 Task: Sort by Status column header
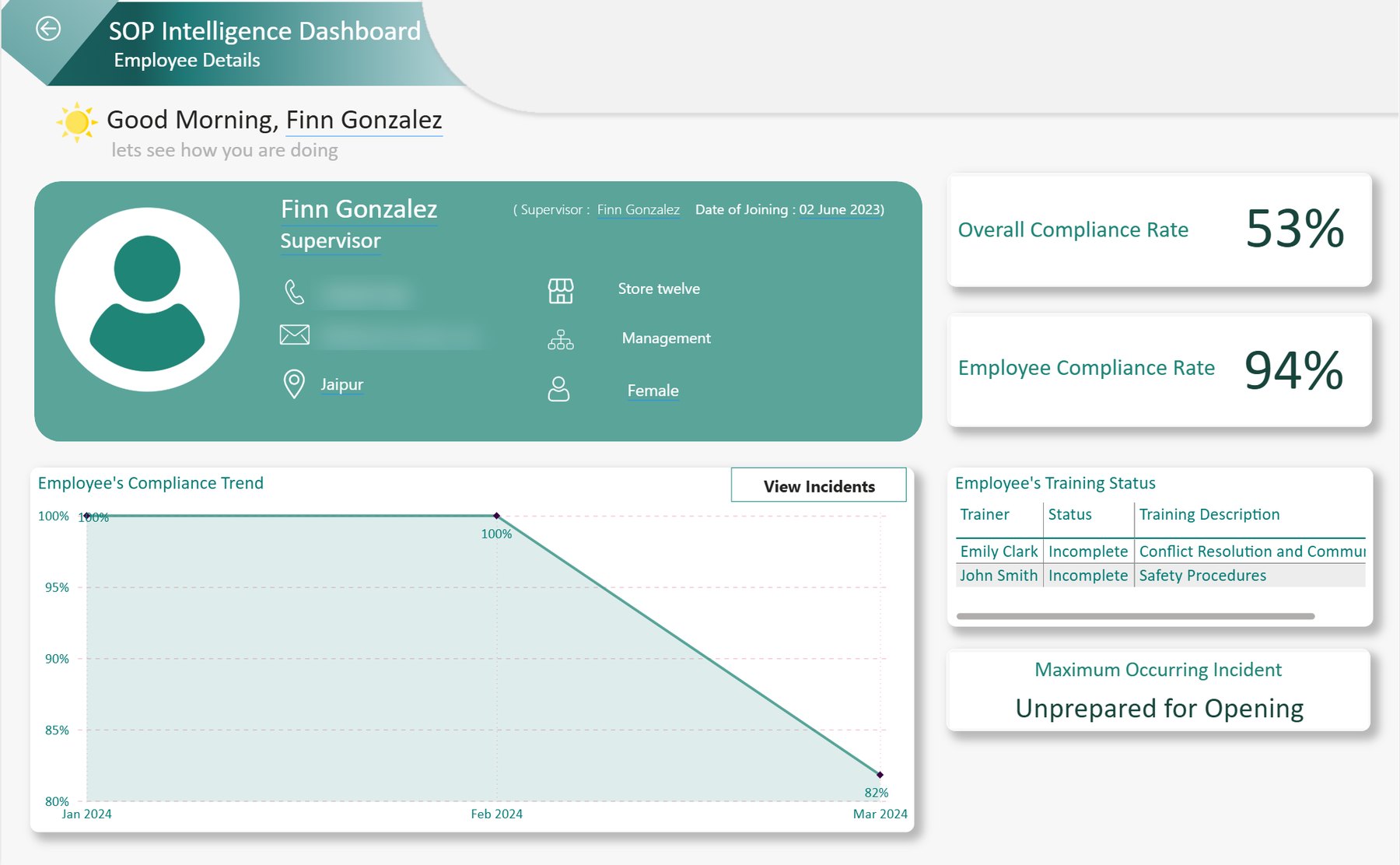coord(1069,514)
